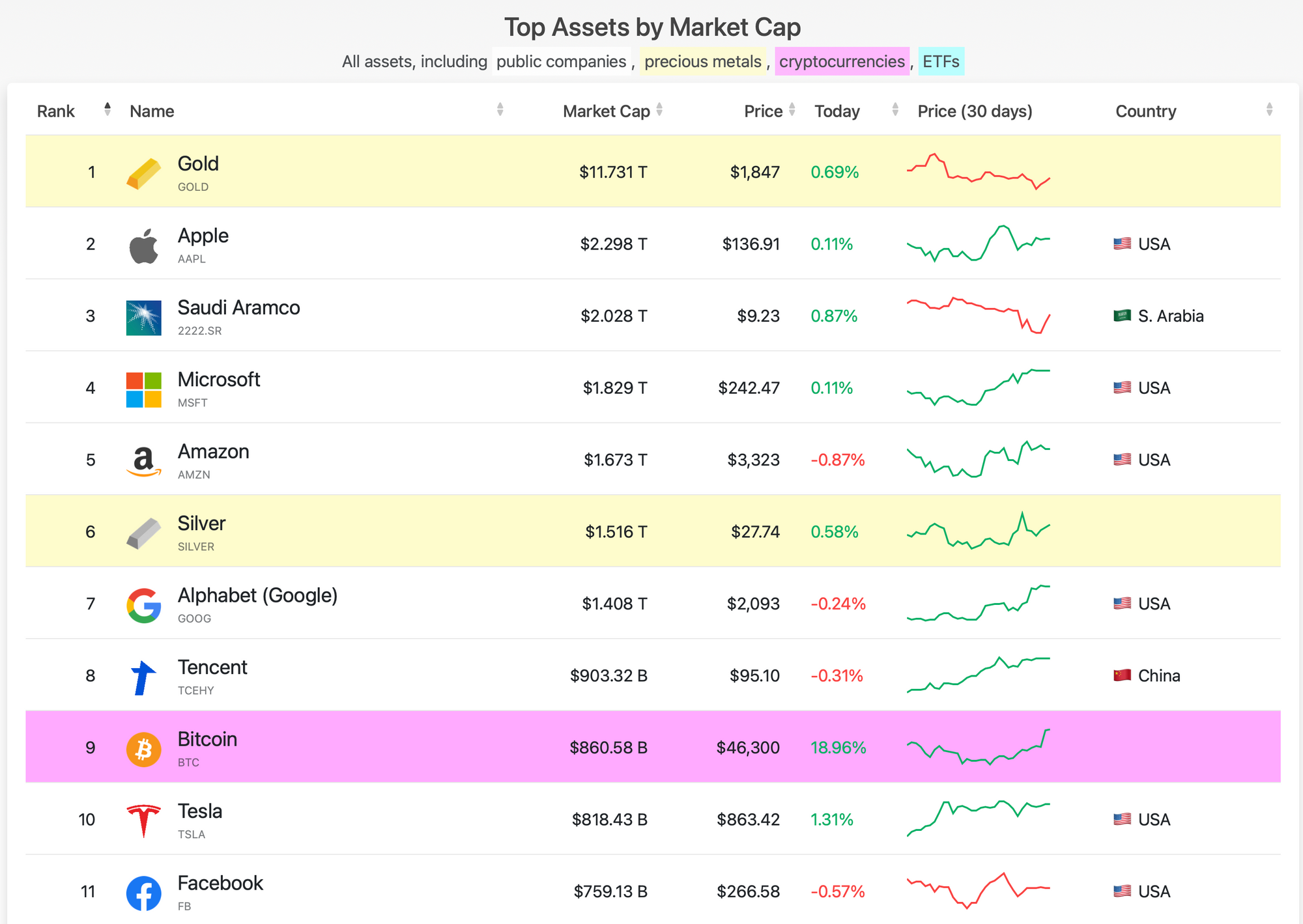Click the Microsoft logo icon
The image size is (1303, 924).
(143, 389)
